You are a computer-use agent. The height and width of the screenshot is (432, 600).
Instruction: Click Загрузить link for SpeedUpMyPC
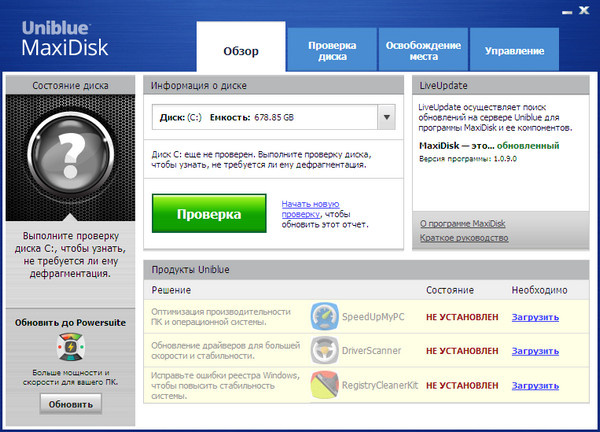coord(535,318)
